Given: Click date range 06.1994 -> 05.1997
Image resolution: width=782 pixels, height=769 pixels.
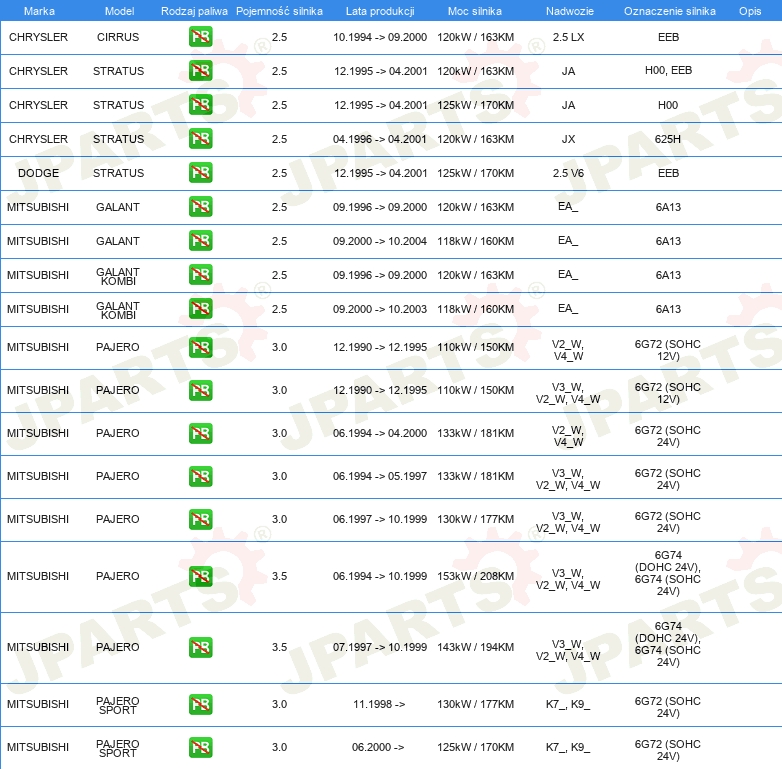Looking at the screenshot, I should pos(380,476).
